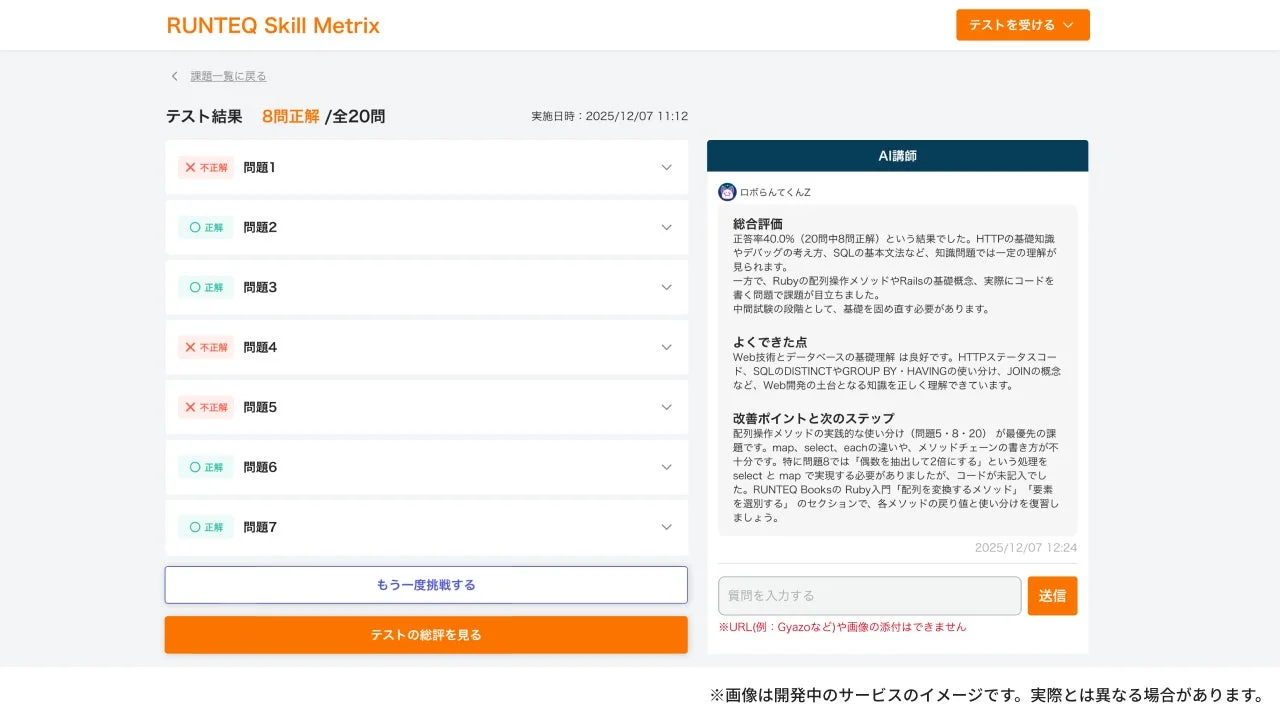Screen dimensions: 1280x720
Task: Expand the 問題7 answer details
Action: tap(666, 527)
